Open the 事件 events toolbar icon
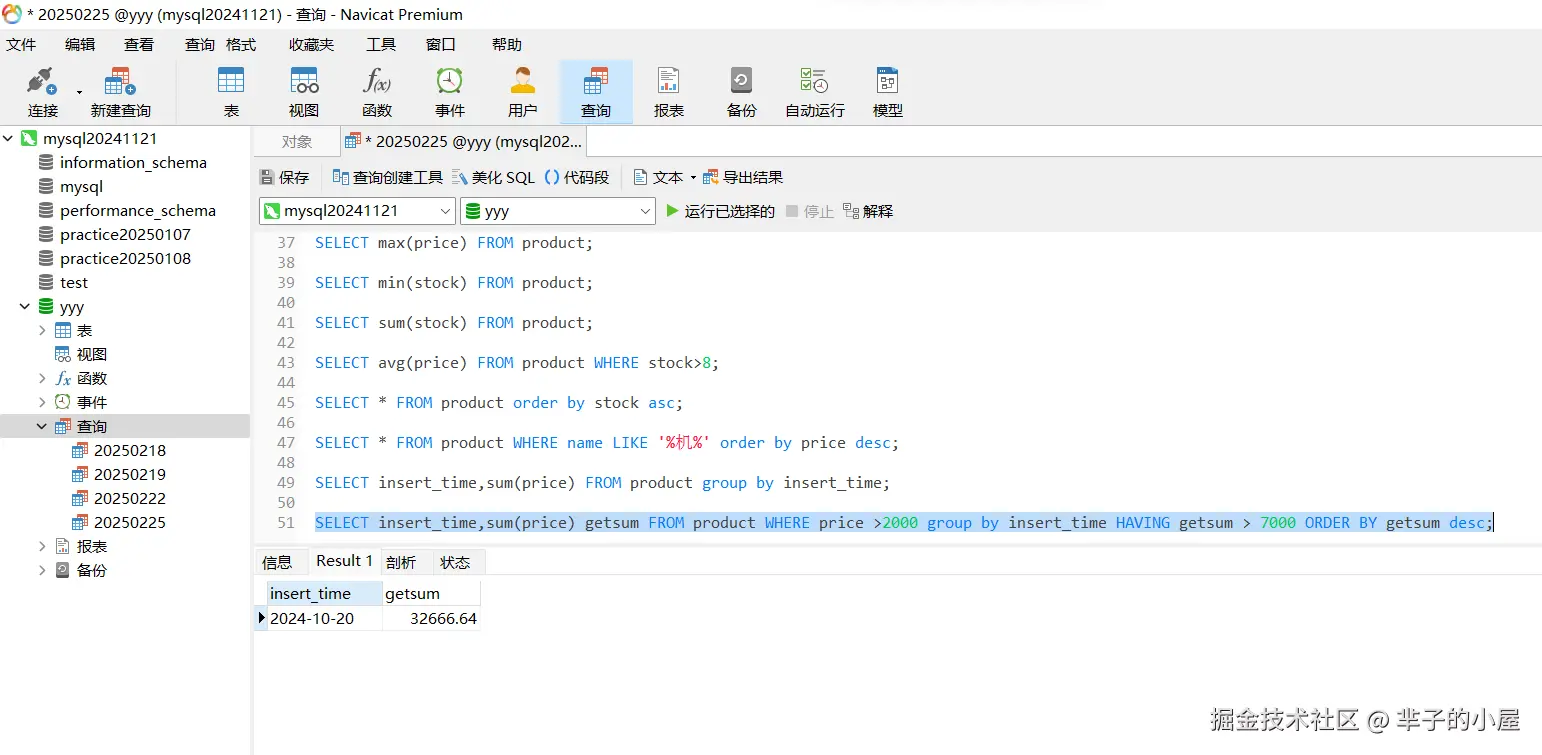The height and width of the screenshot is (755, 1542). pyautogui.click(x=450, y=92)
